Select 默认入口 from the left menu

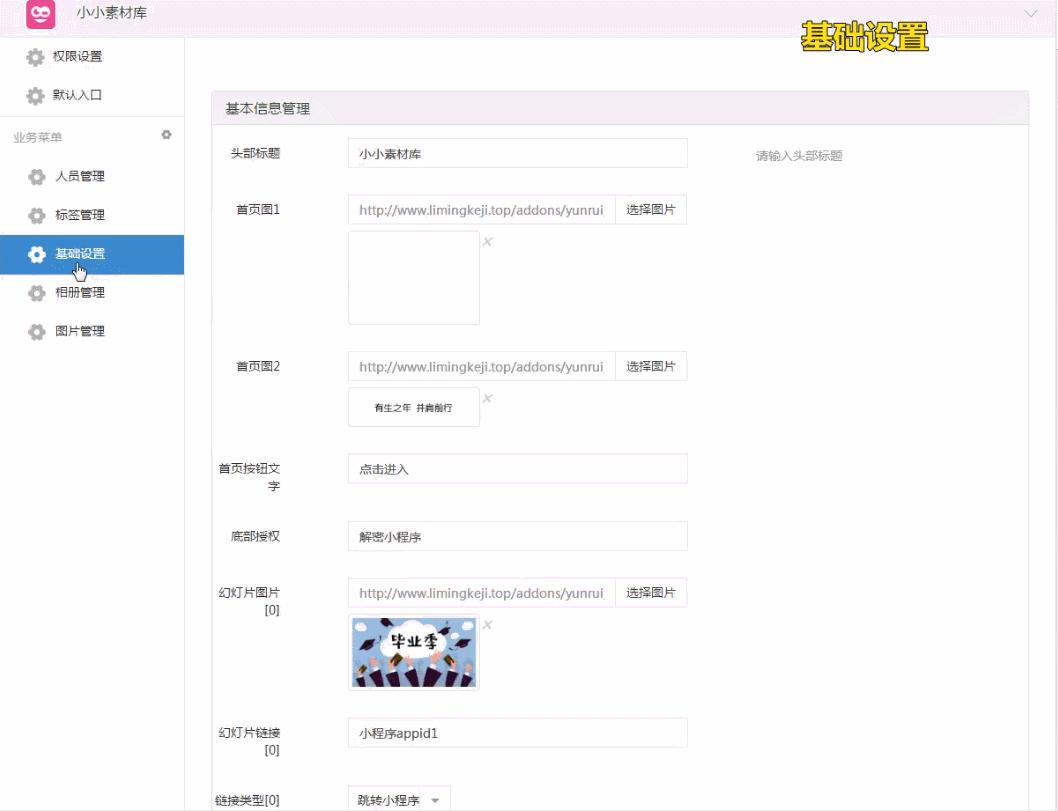tap(80, 95)
